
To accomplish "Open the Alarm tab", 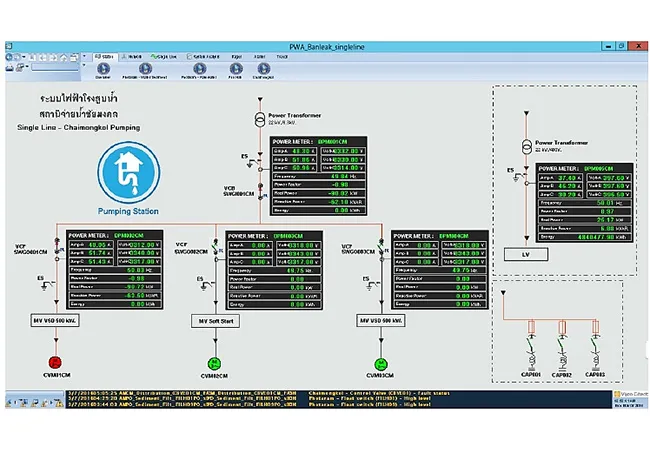I will pyautogui.click(x=260, y=56).
